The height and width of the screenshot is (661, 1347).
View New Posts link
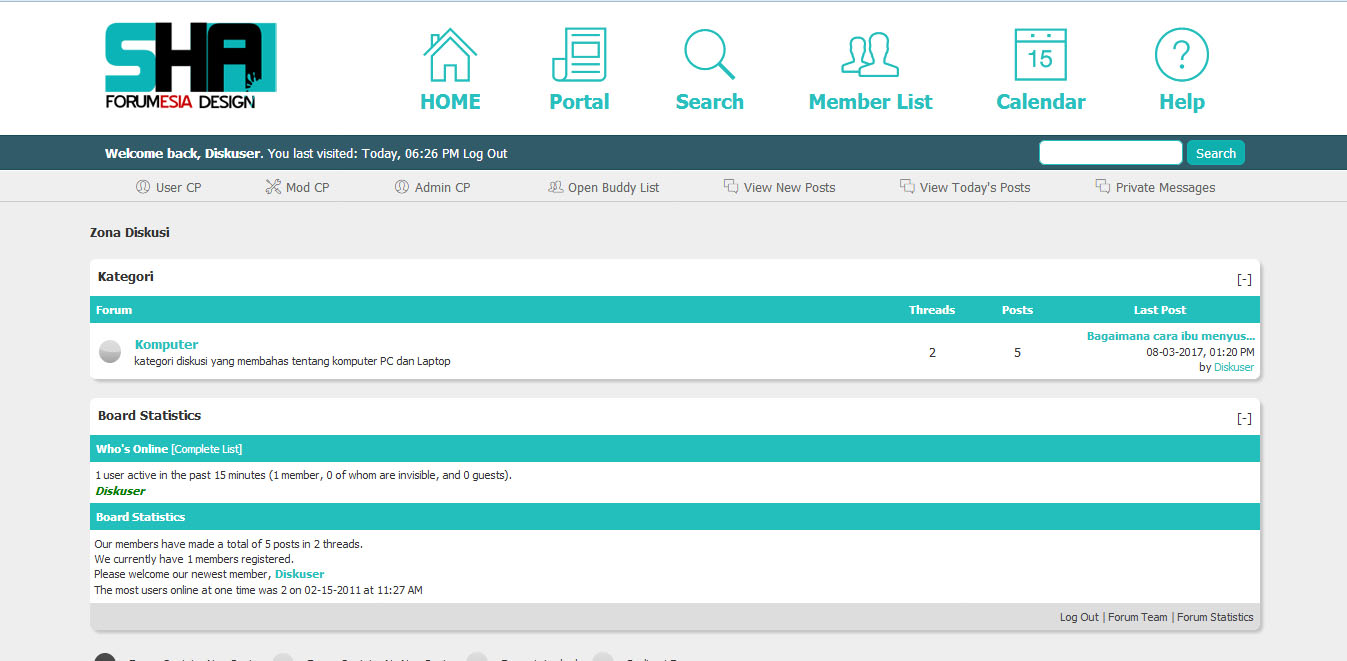[x=779, y=187]
